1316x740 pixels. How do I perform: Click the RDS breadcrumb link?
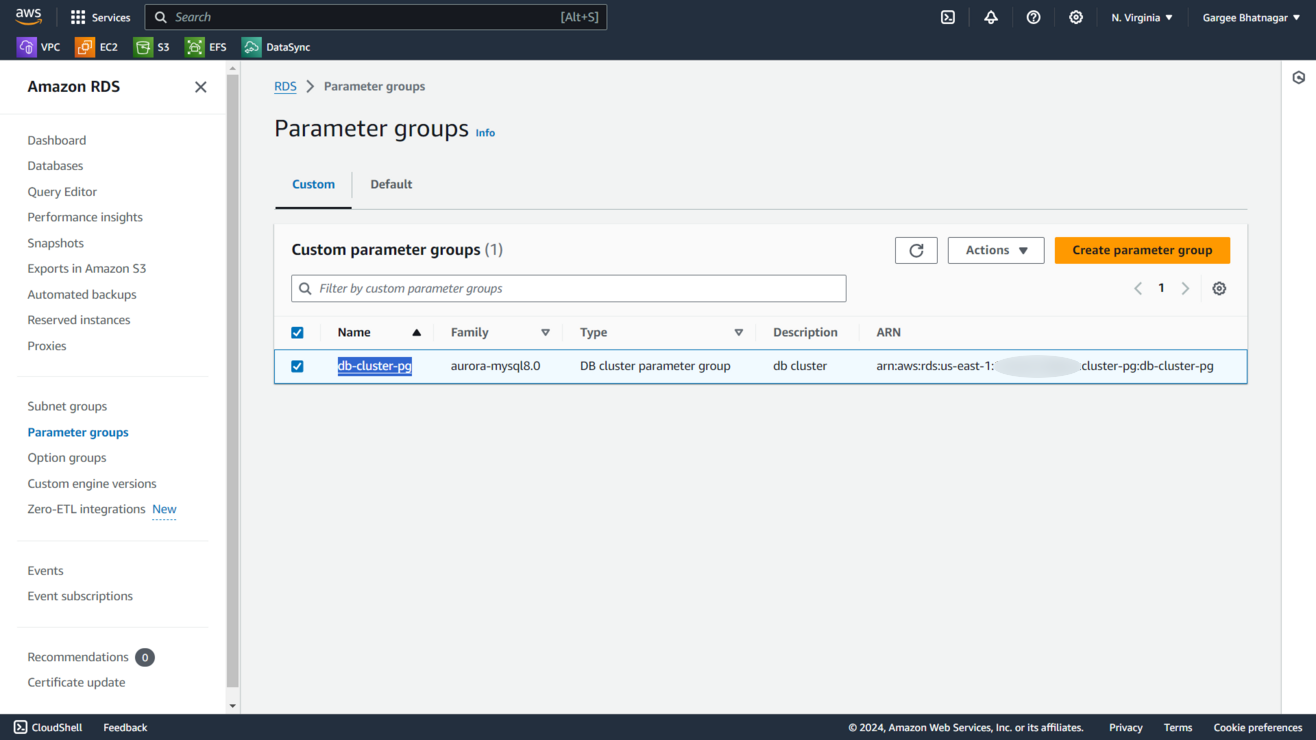pos(285,87)
